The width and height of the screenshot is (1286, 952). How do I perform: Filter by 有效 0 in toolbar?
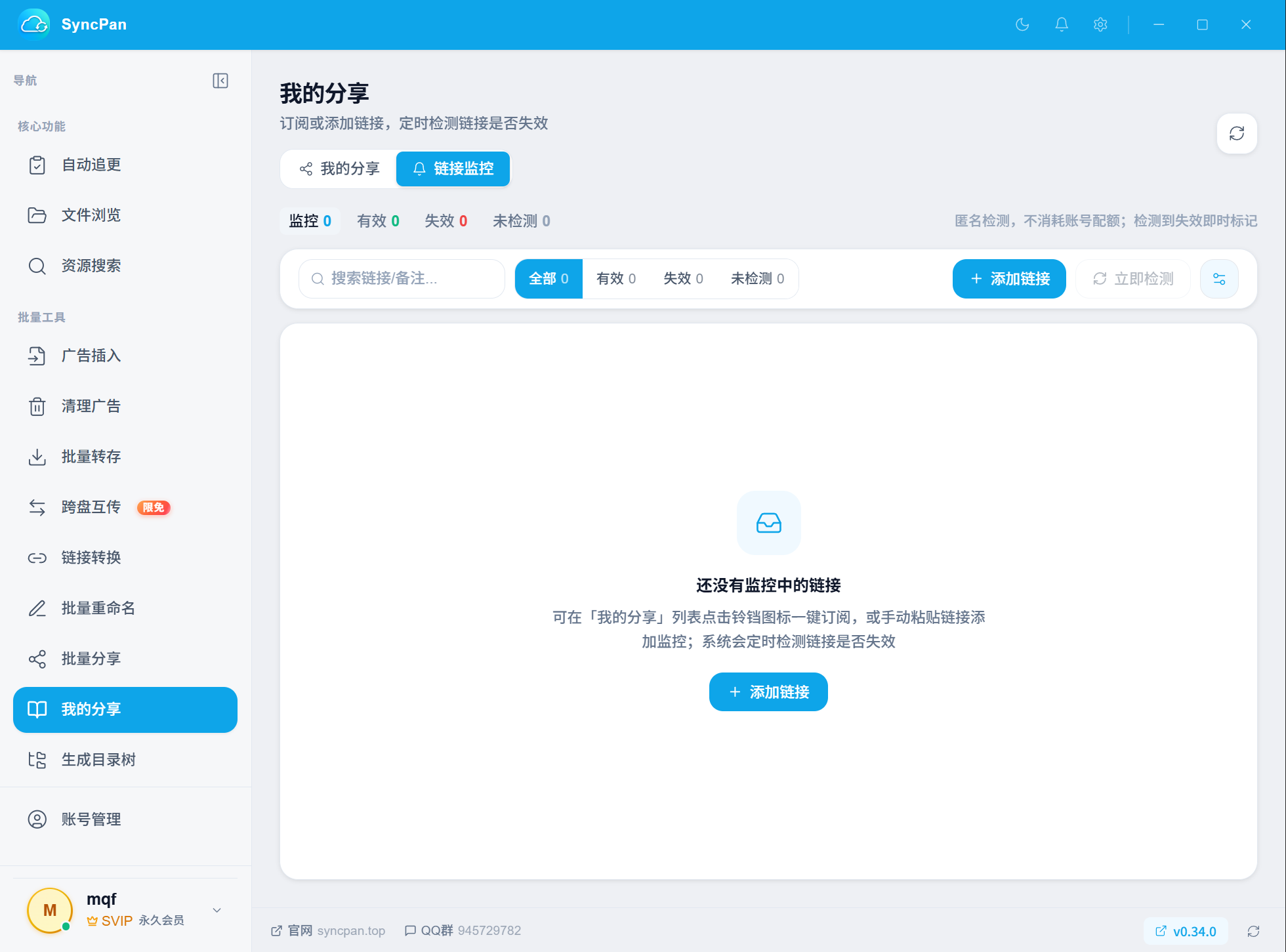616,279
